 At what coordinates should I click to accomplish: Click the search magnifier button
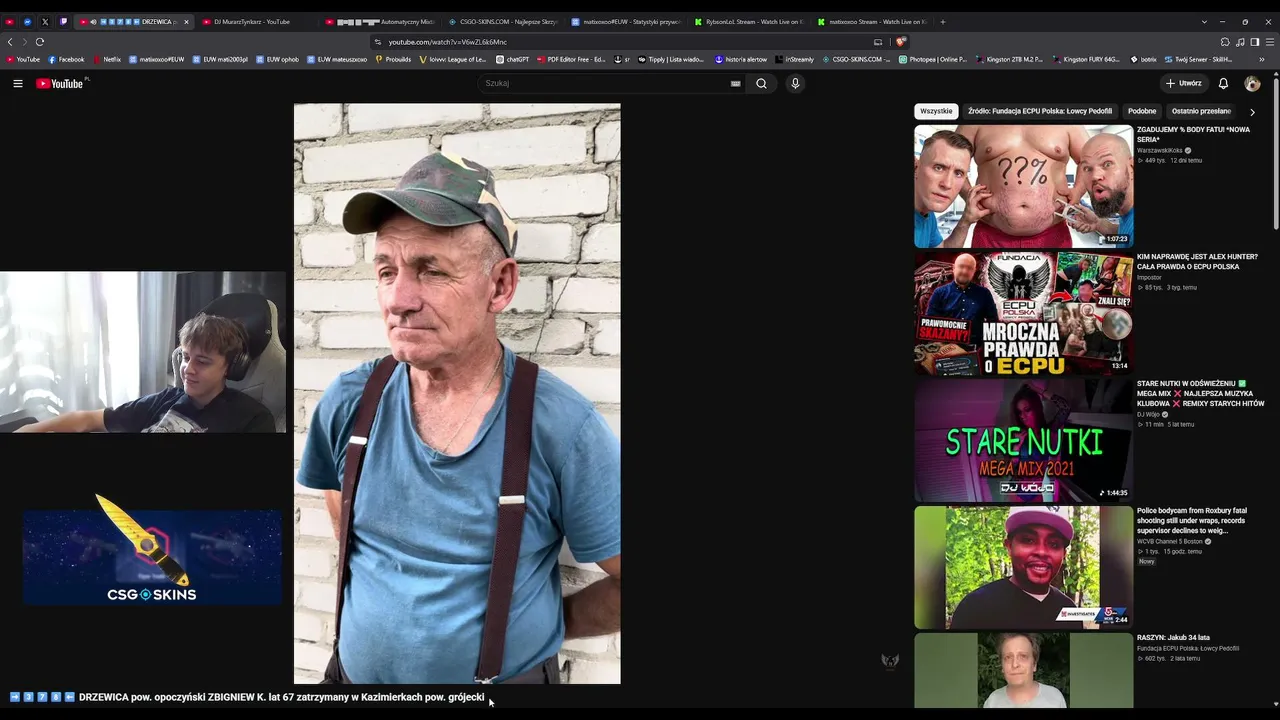[x=761, y=84]
